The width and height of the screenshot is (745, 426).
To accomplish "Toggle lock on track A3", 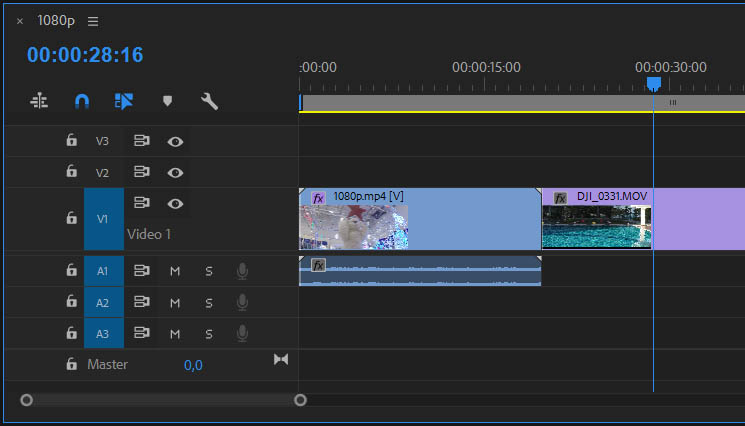I will [x=71, y=333].
